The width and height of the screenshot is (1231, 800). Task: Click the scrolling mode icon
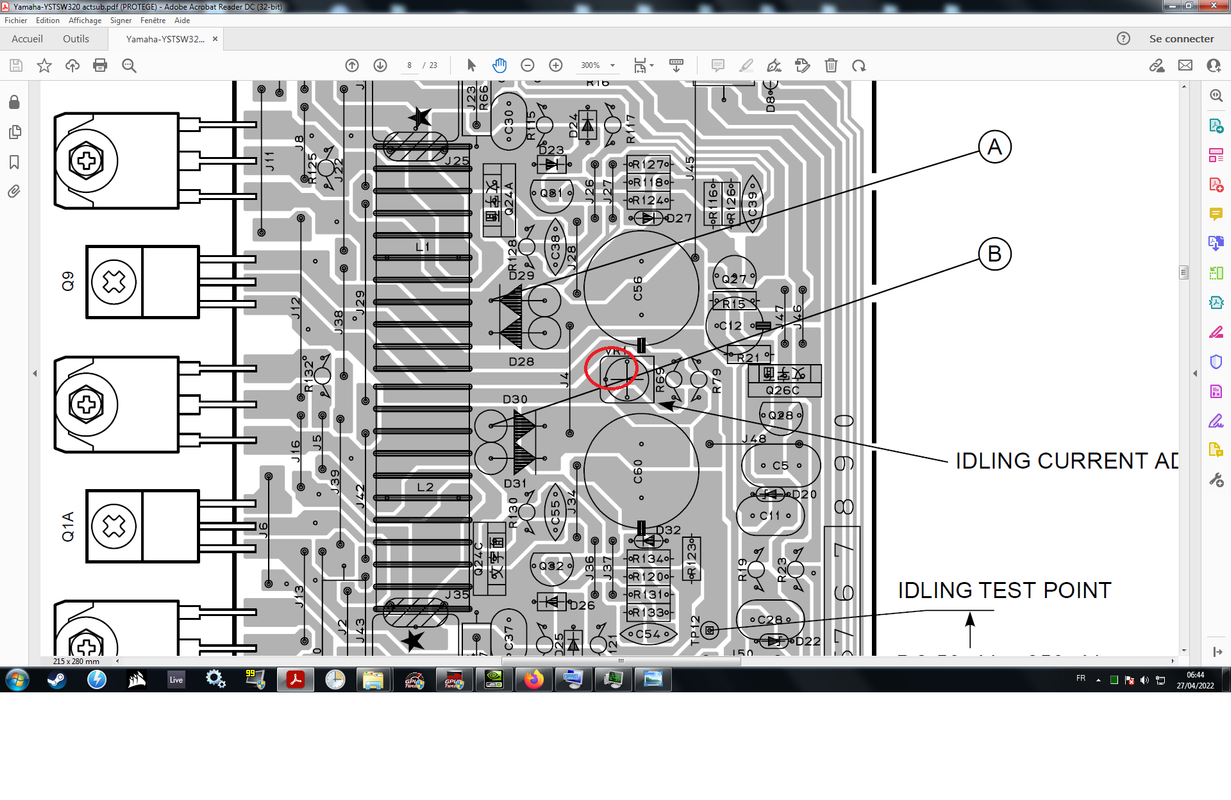676,65
